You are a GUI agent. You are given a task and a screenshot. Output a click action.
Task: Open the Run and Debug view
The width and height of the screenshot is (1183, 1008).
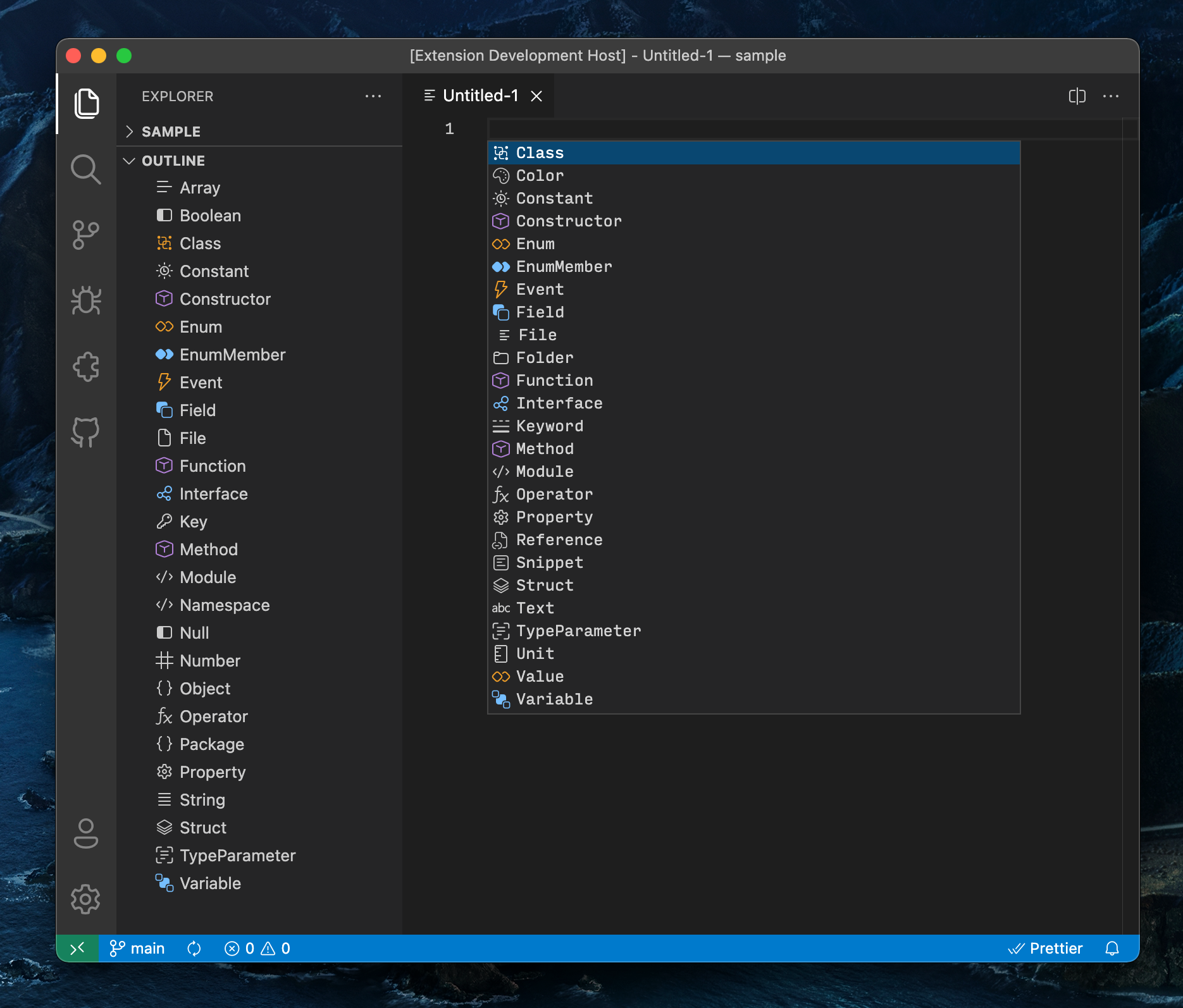86,301
